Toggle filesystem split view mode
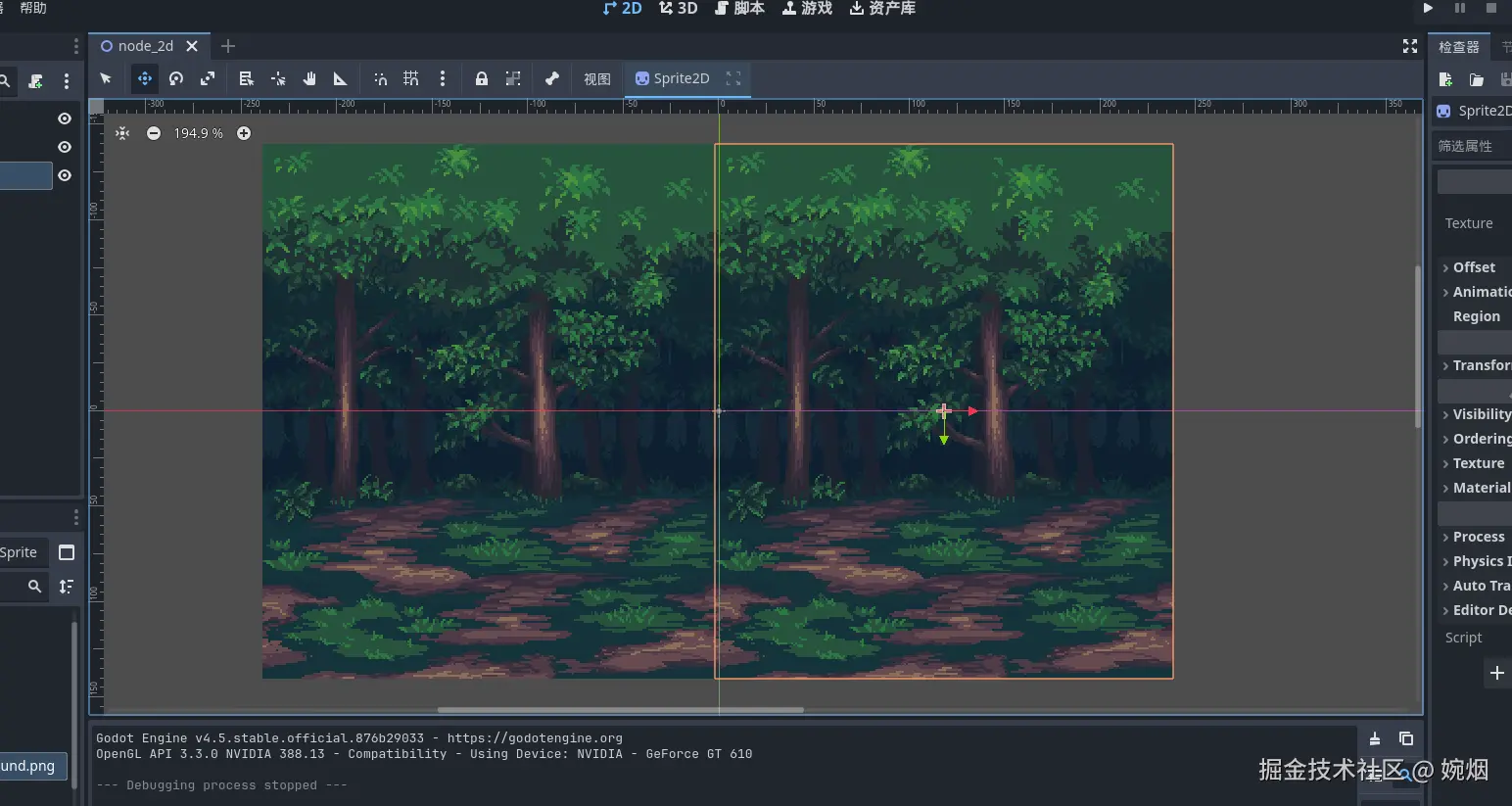 [67, 552]
